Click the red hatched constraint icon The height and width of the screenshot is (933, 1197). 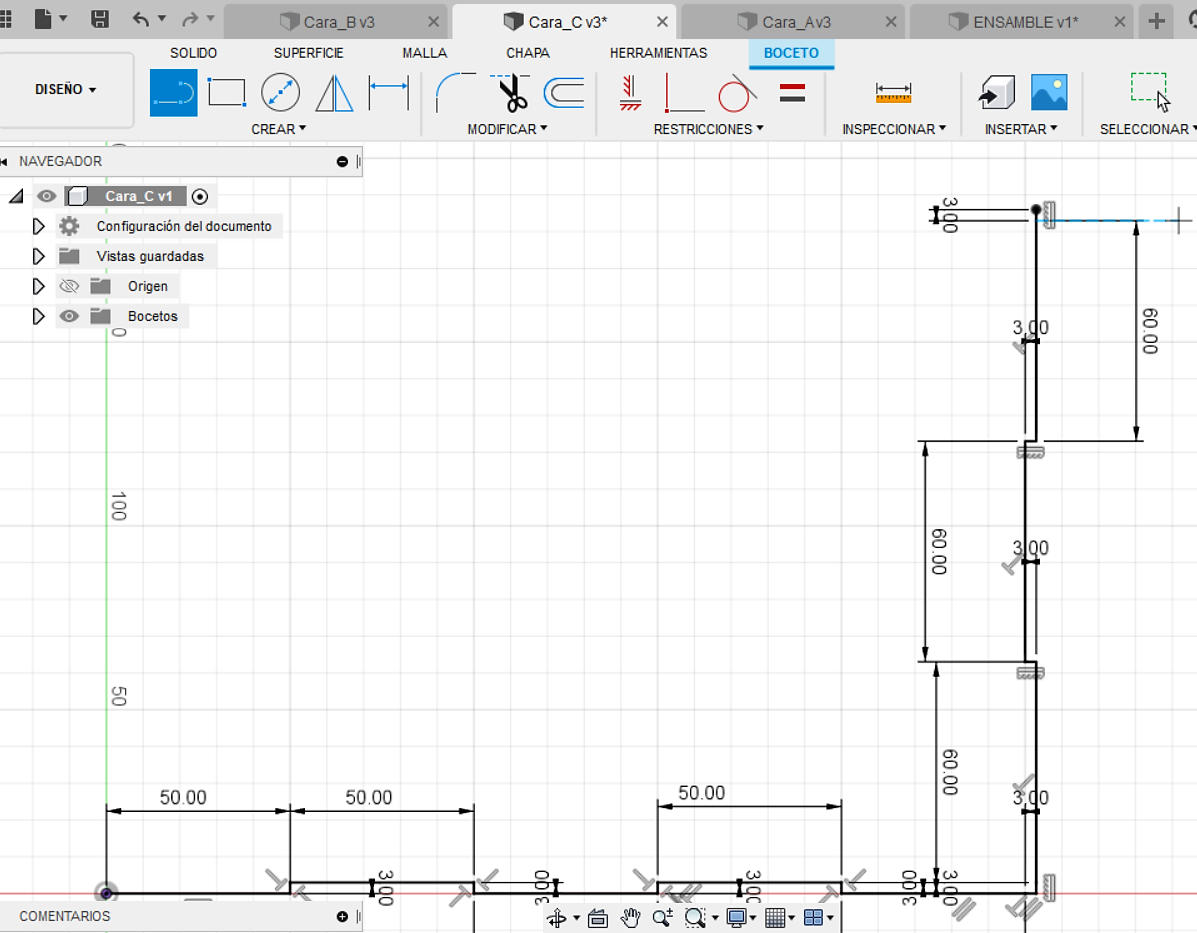click(630, 92)
